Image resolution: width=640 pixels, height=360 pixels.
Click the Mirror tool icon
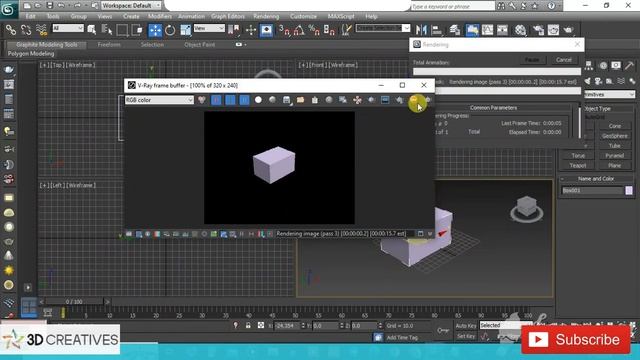coord(421,30)
